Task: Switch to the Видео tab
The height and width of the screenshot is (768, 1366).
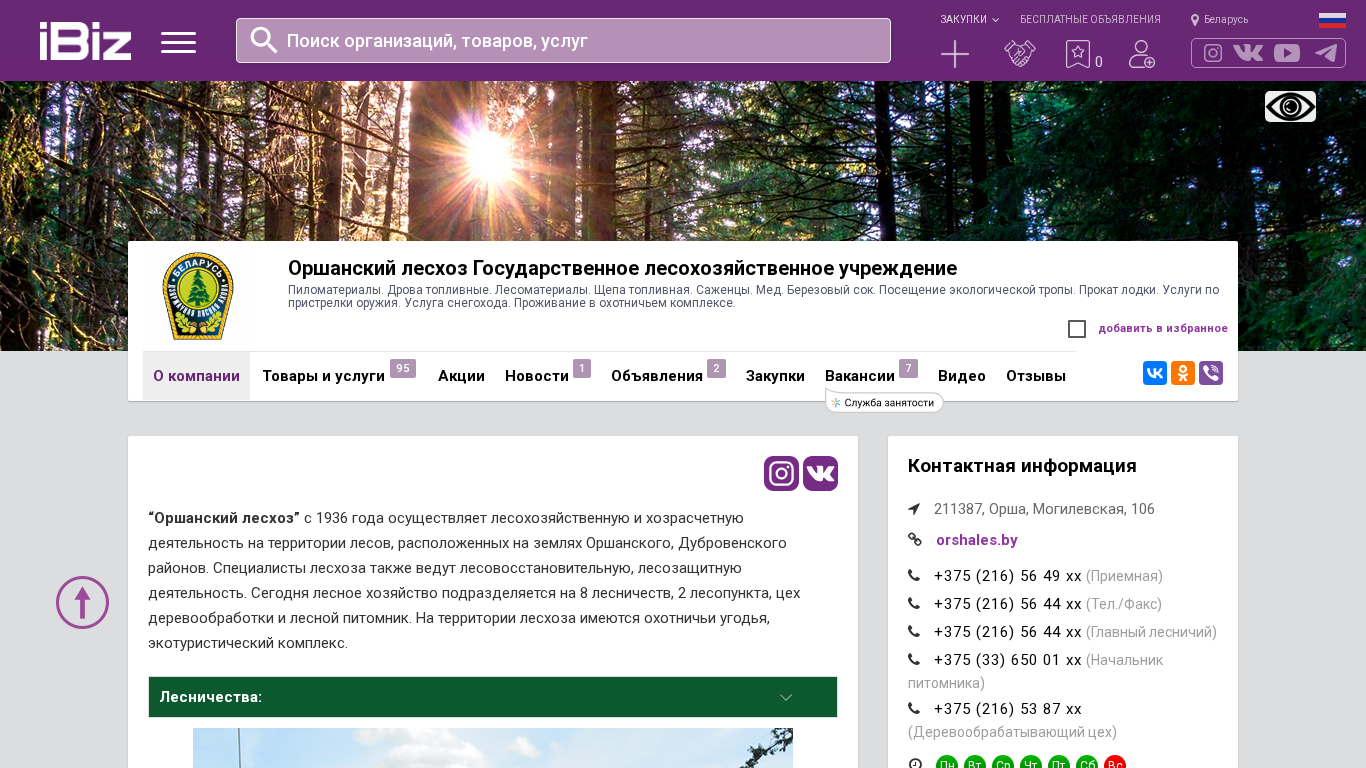Action: pyautogui.click(x=962, y=376)
